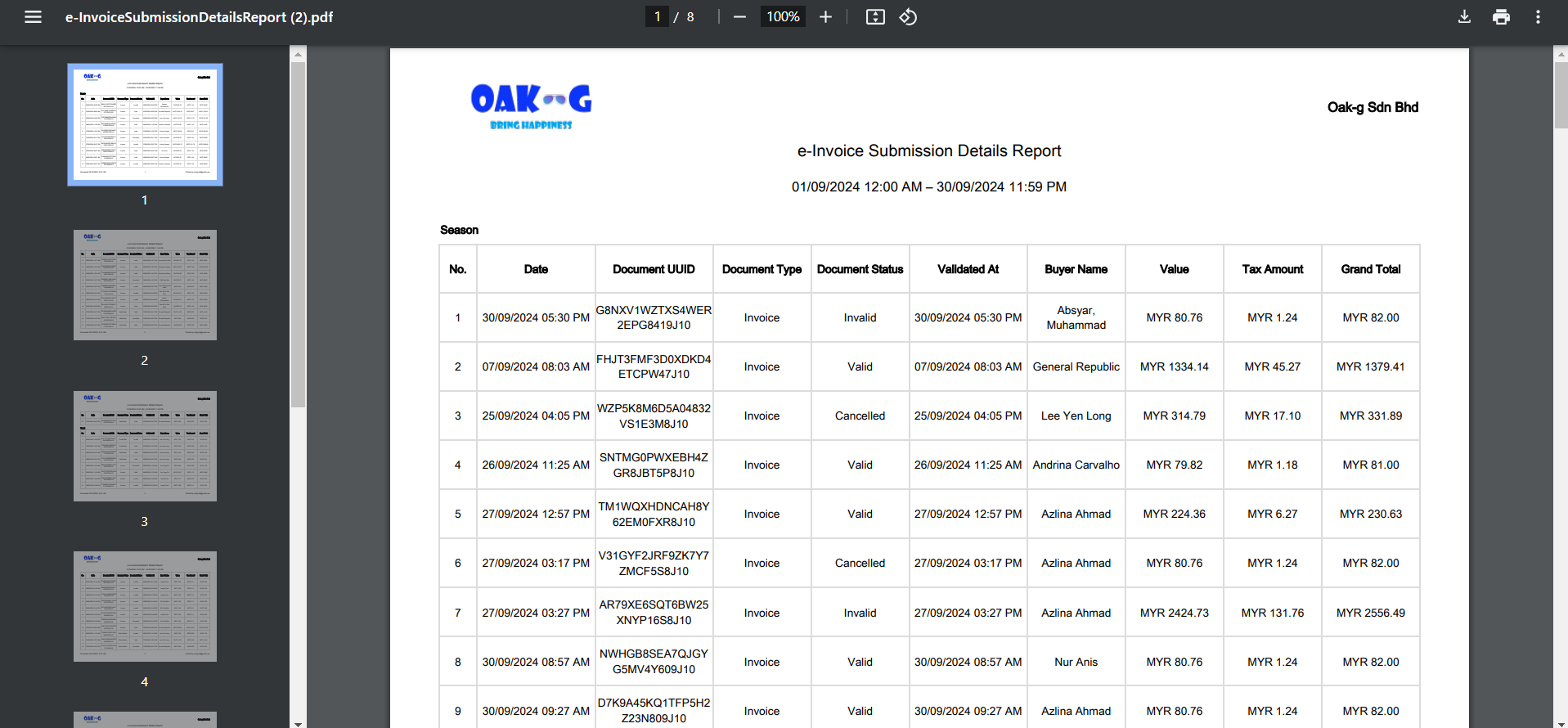Screen dimensions: 1568x728
Task: Click 'Cancelled' status in row 3
Action: [x=860, y=416]
